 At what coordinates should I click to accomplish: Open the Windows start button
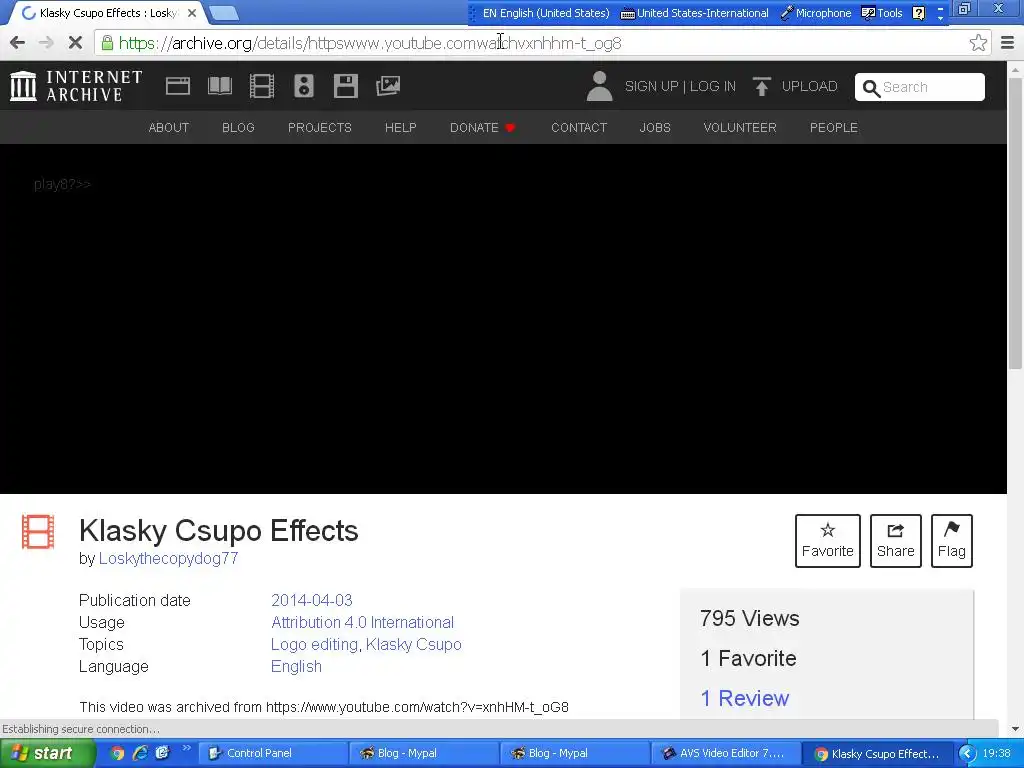pos(48,753)
